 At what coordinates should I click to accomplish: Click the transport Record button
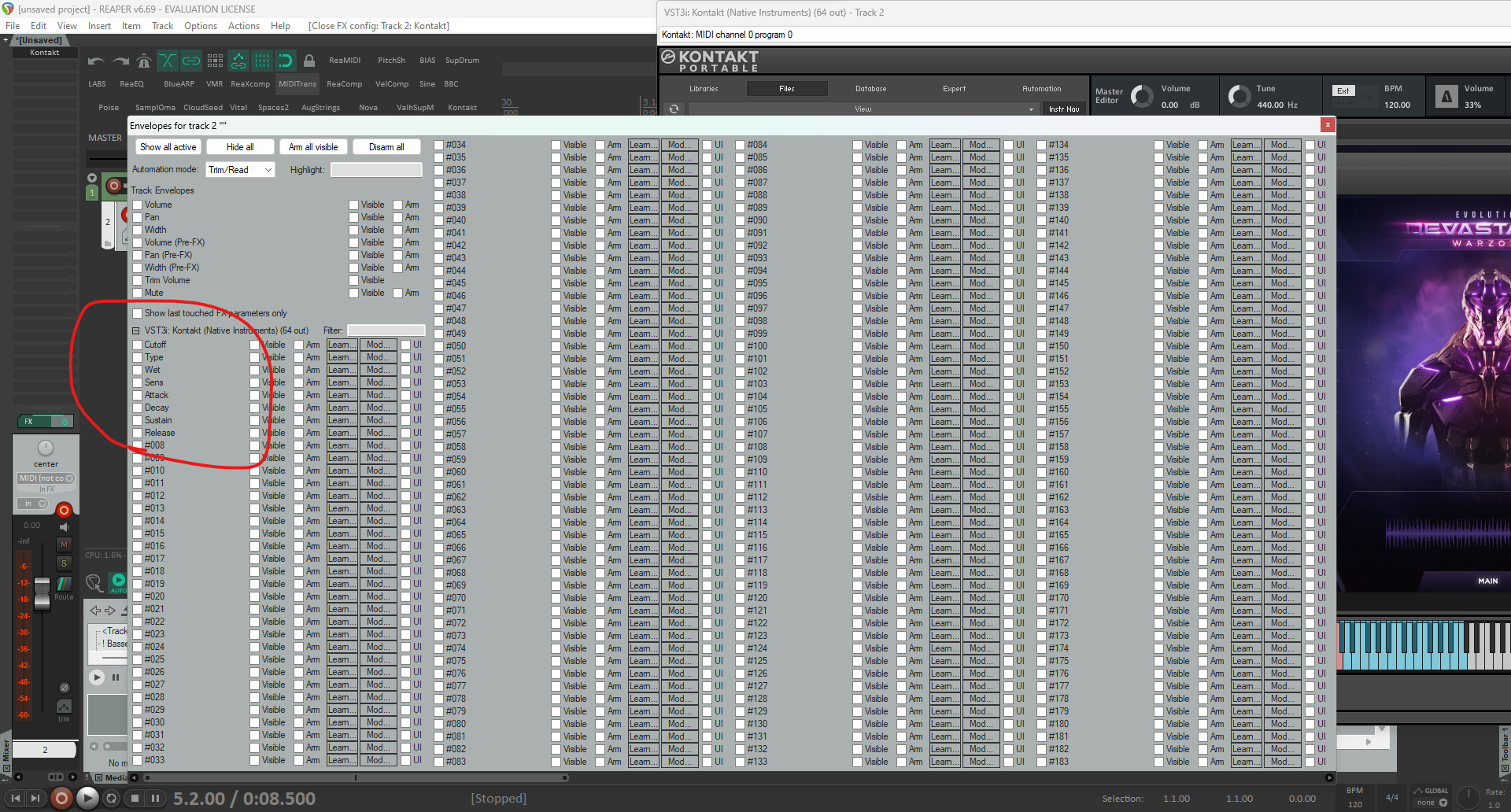click(x=61, y=799)
